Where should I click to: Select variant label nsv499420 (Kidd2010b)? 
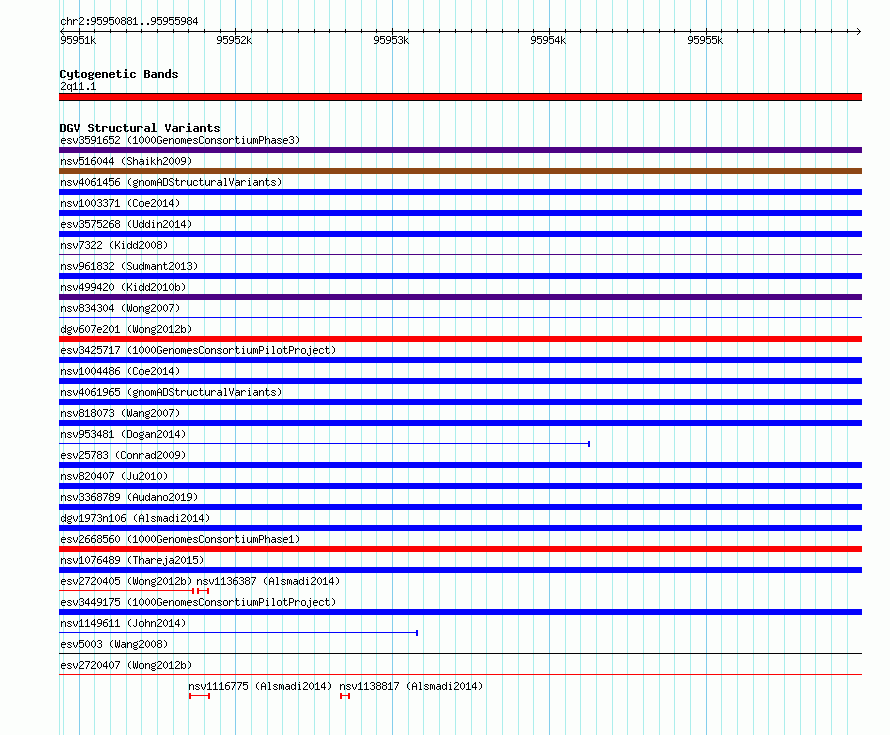coord(123,287)
